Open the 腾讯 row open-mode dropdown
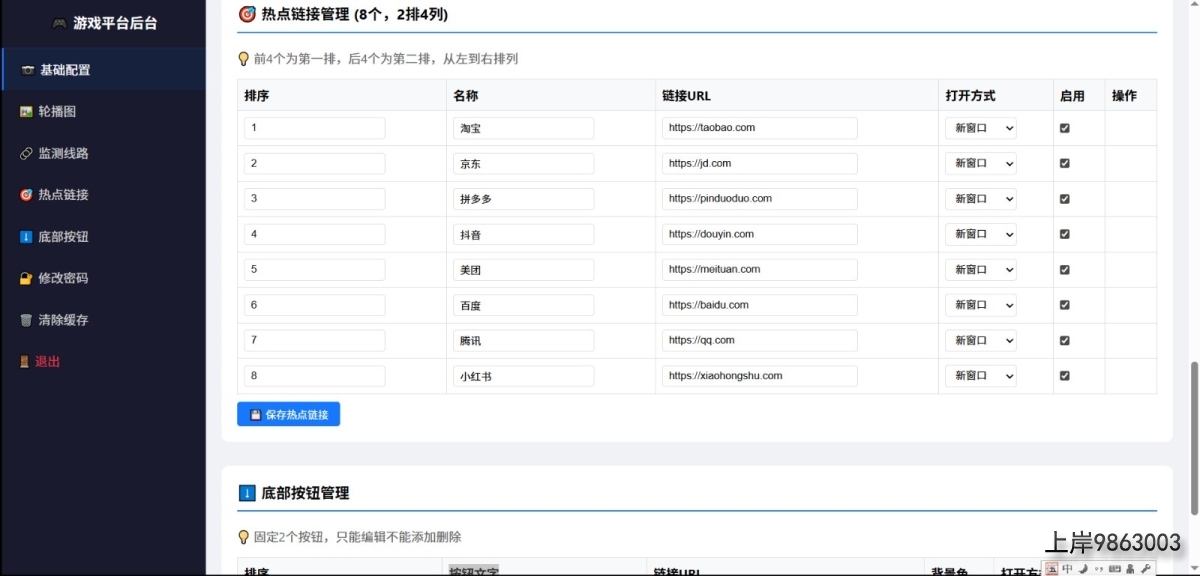 (981, 341)
